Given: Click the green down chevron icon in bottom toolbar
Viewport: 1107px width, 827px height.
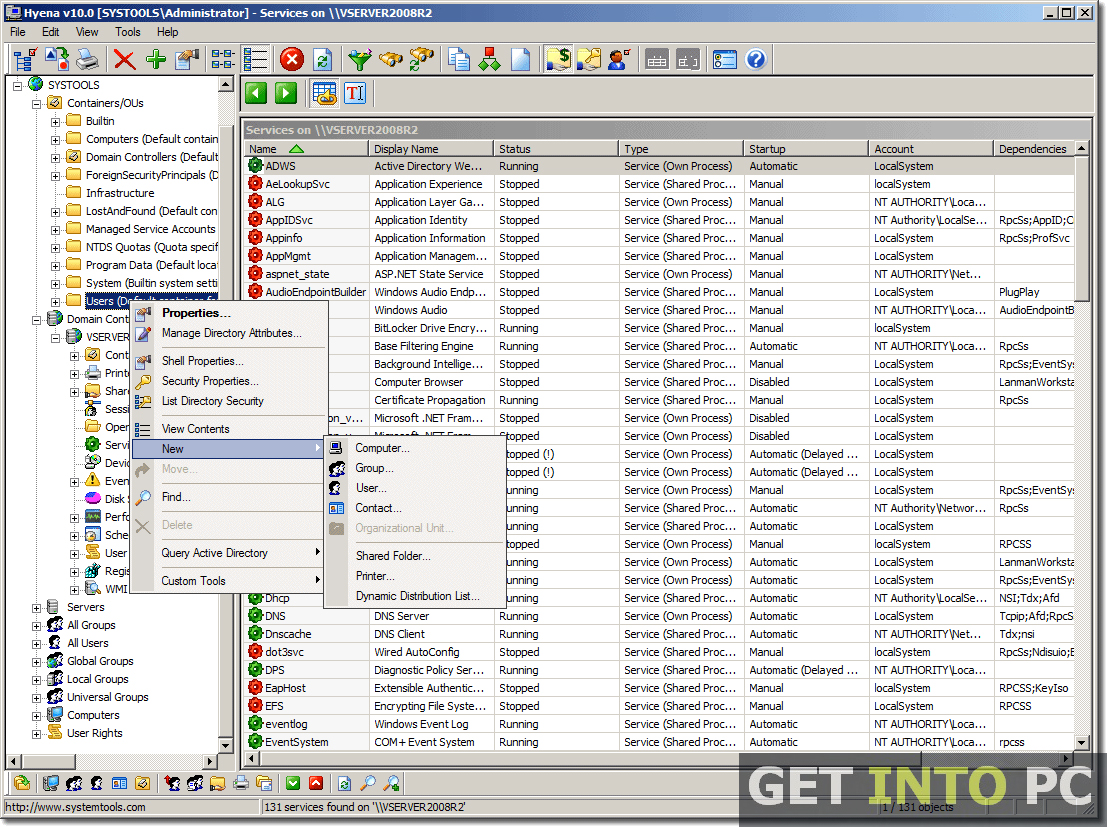Looking at the screenshot, I should click(x=293, y=783).
